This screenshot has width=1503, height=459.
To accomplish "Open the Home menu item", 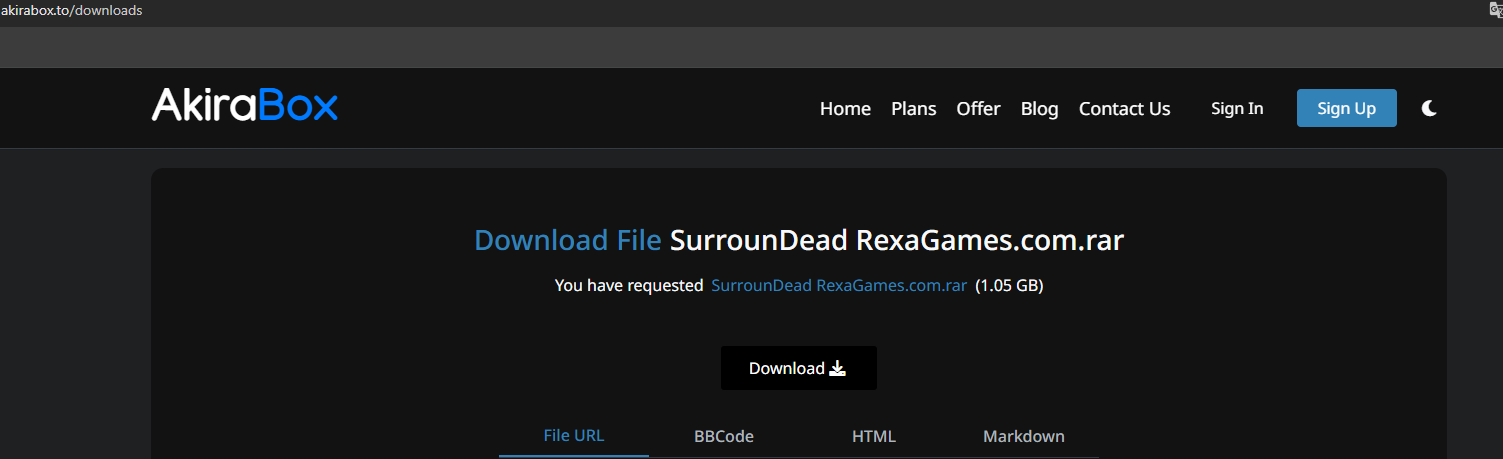I will tap(845, 109).
